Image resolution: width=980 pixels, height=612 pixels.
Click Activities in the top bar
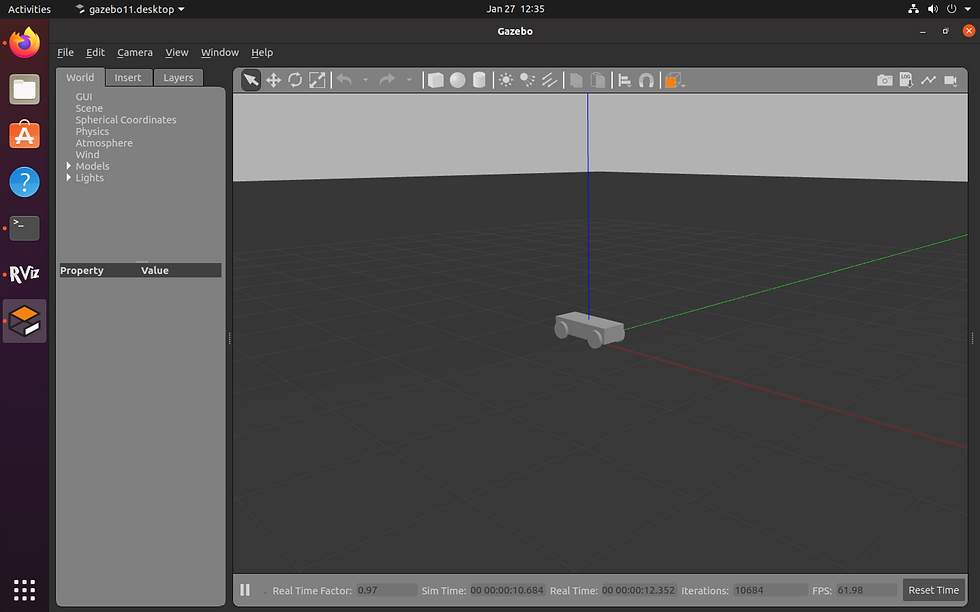click(29, 9)
